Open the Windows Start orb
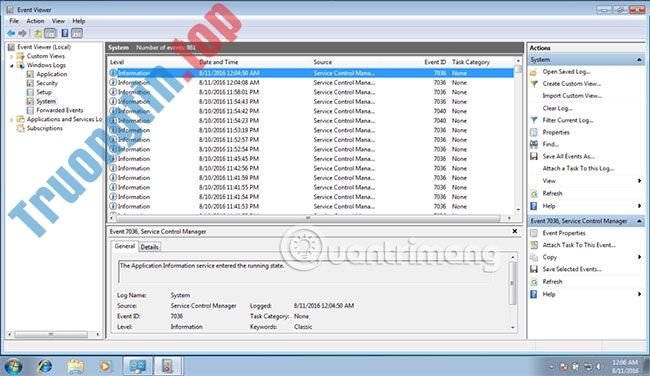Image resolution: width=650 pixels, height=376 pixels. 13,366
